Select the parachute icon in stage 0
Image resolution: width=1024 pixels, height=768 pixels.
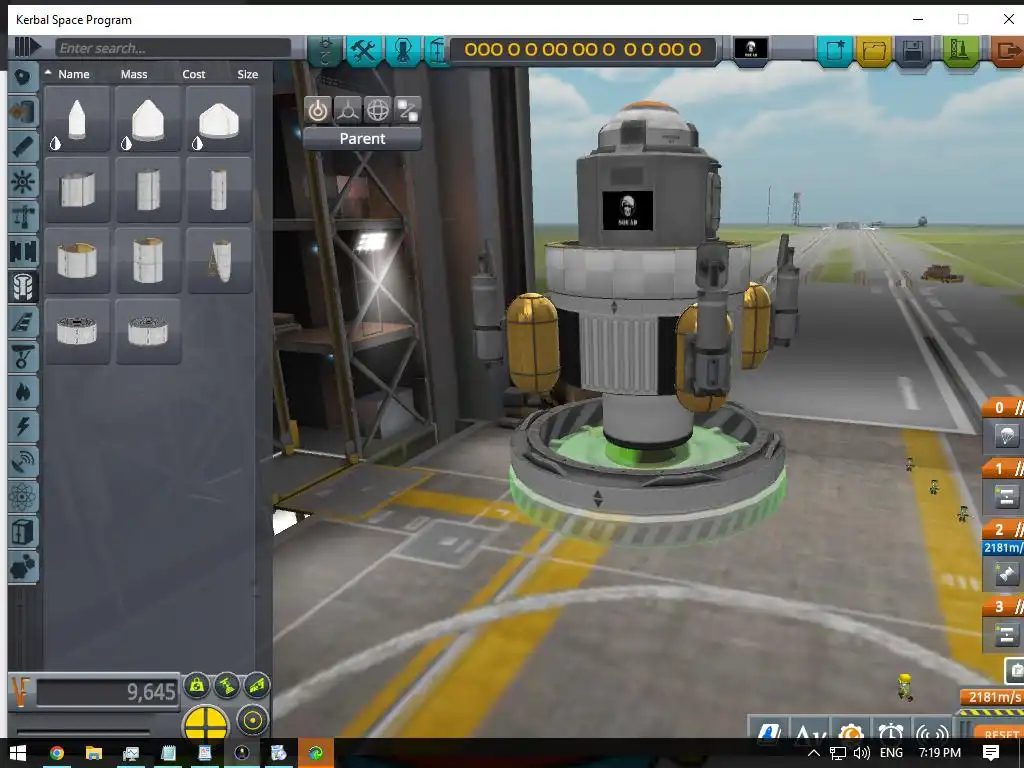1006,436
